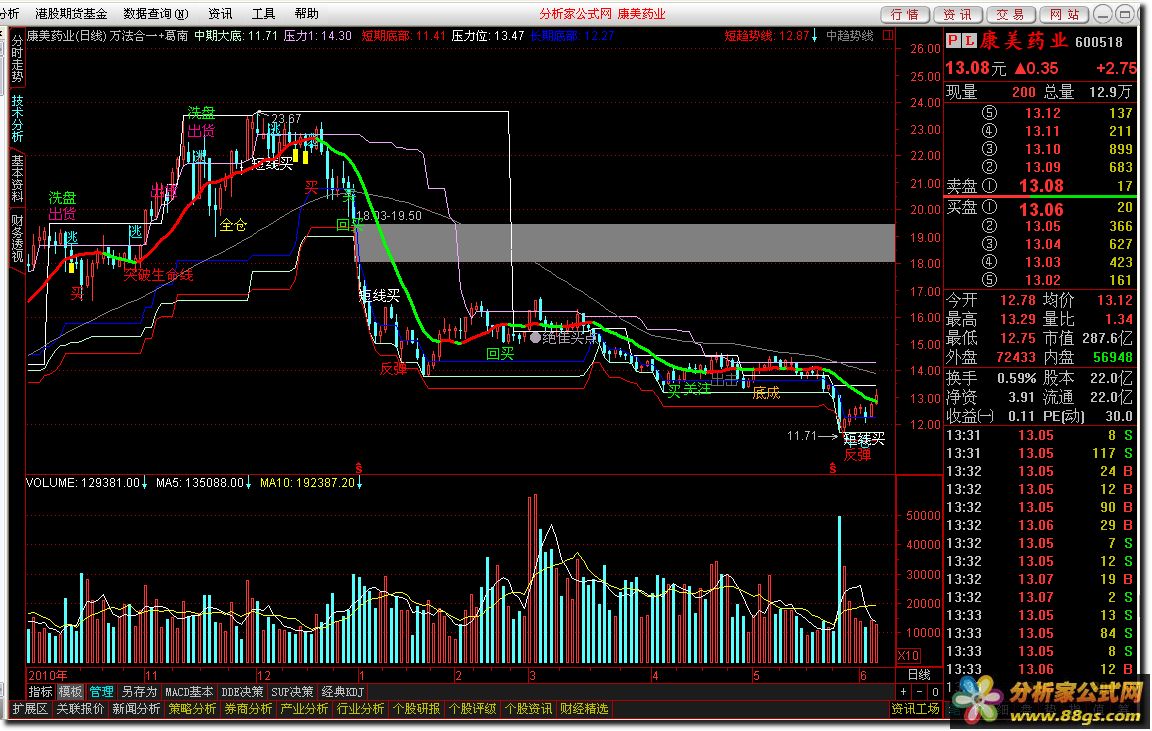The height and width of the screenshot is (731, 1152).
Task: Click the 绝佳买点 signal marker on chart
Action: 564,338
